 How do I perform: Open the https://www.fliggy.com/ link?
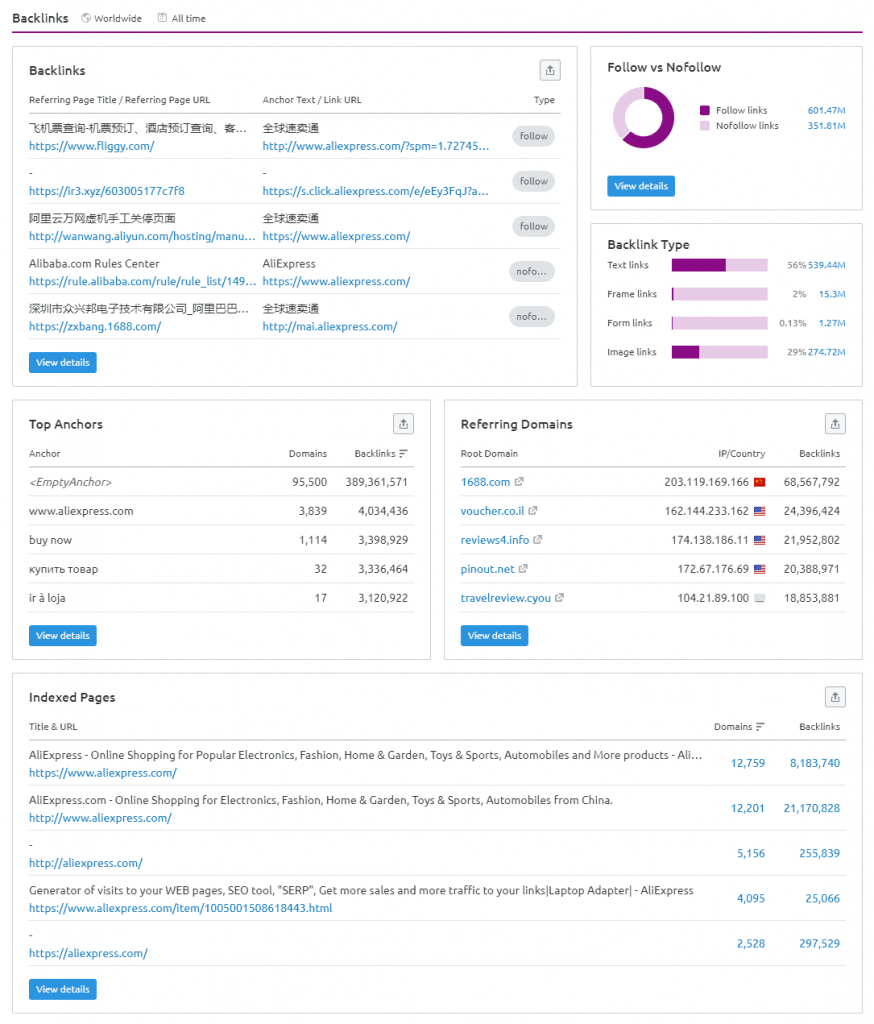[91, 146]
